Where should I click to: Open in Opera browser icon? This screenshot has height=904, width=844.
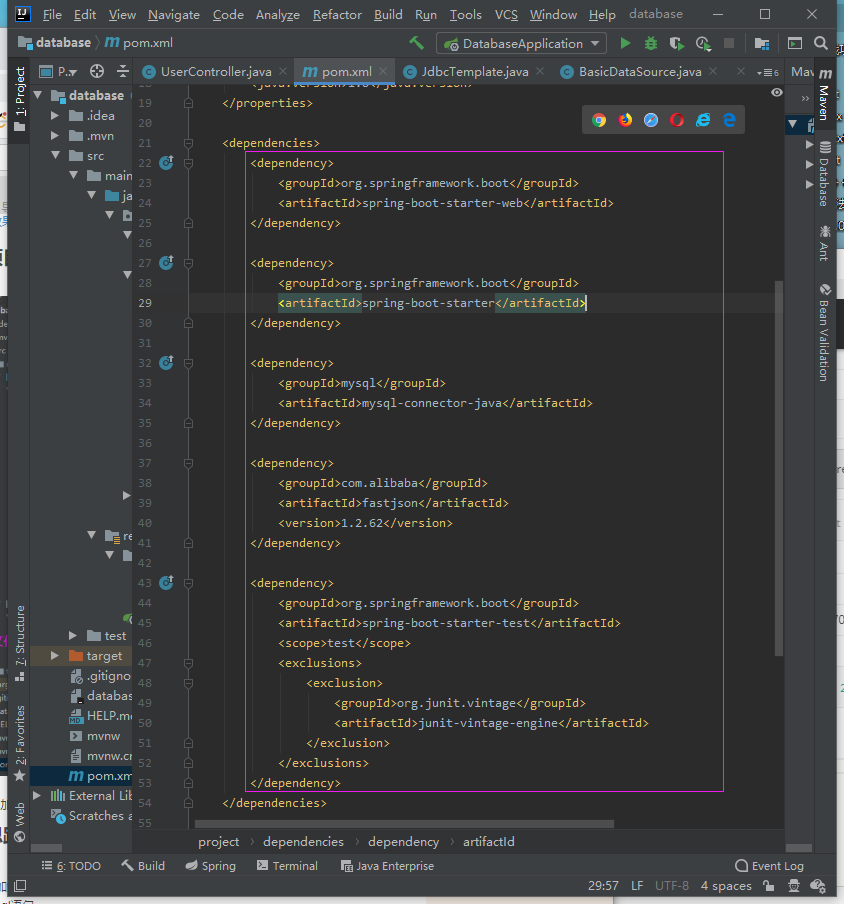(x=677, y=120)
